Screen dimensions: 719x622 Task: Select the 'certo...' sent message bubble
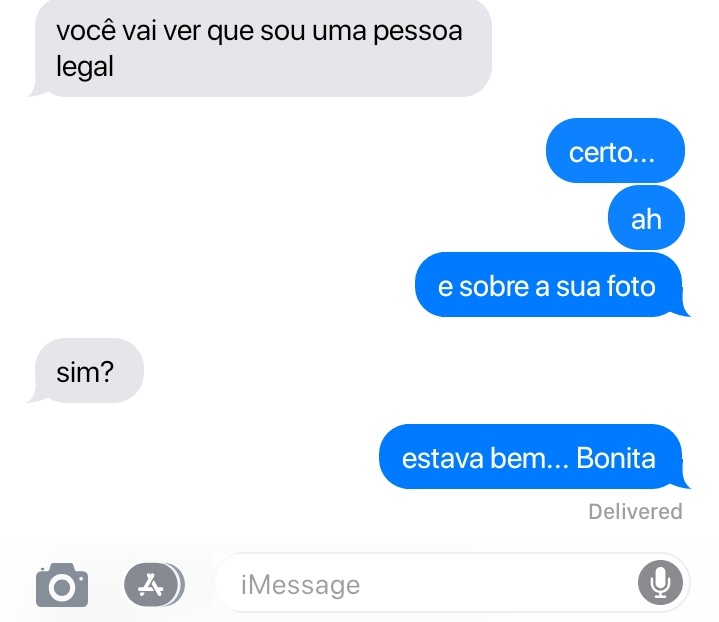tap(615, 151)
